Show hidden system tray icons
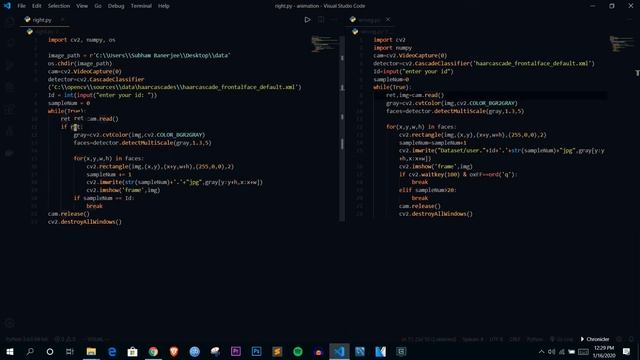The width and height of the screenshot is (640, 360). pyautogui.click(x=541, y=351)
